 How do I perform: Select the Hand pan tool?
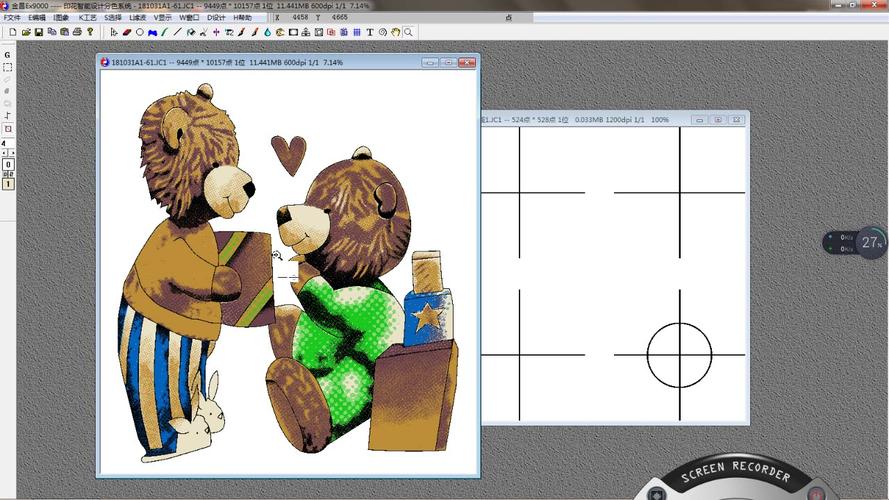point(395,32)
